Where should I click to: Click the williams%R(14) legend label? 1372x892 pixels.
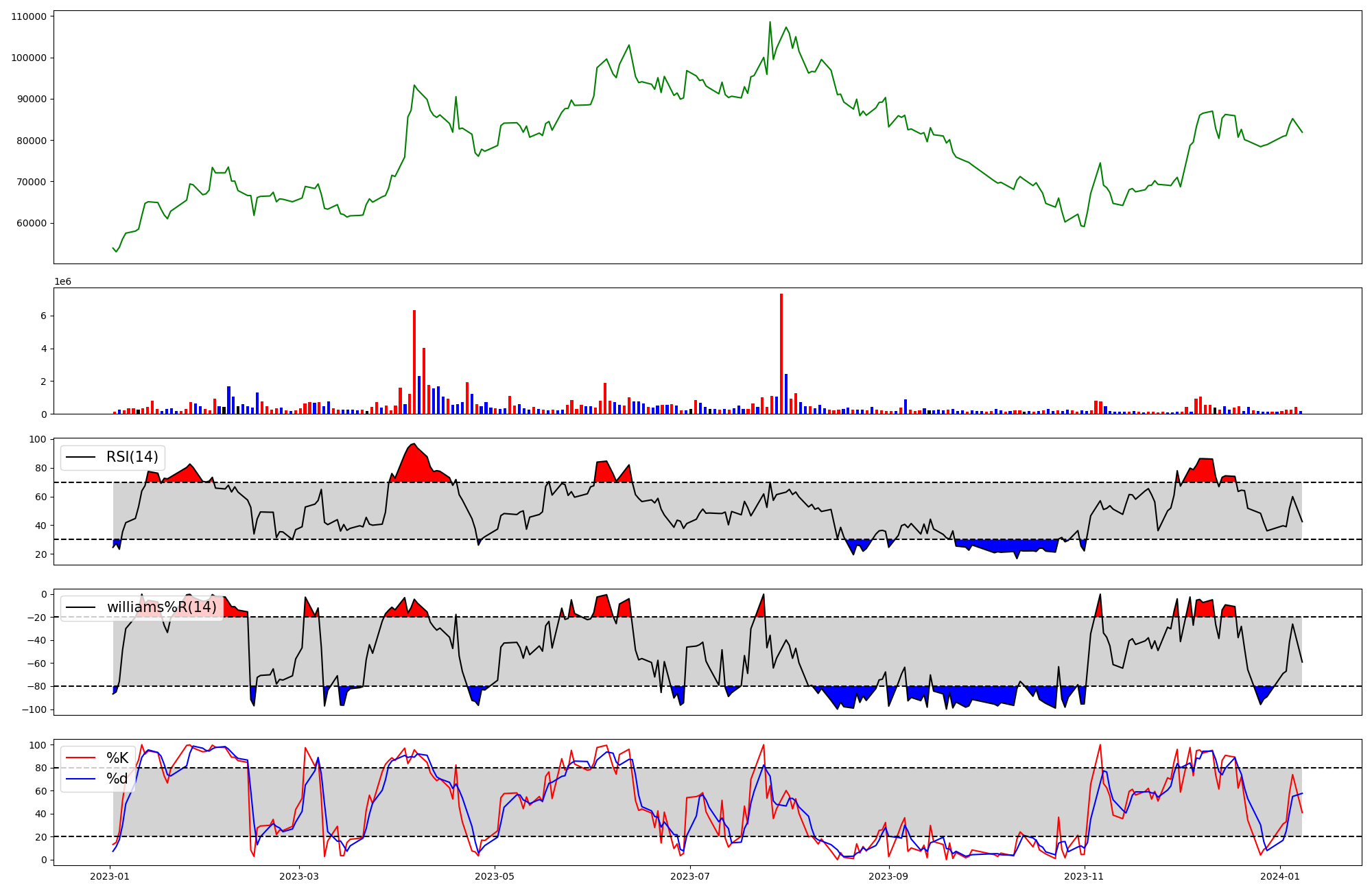[161, 607]
